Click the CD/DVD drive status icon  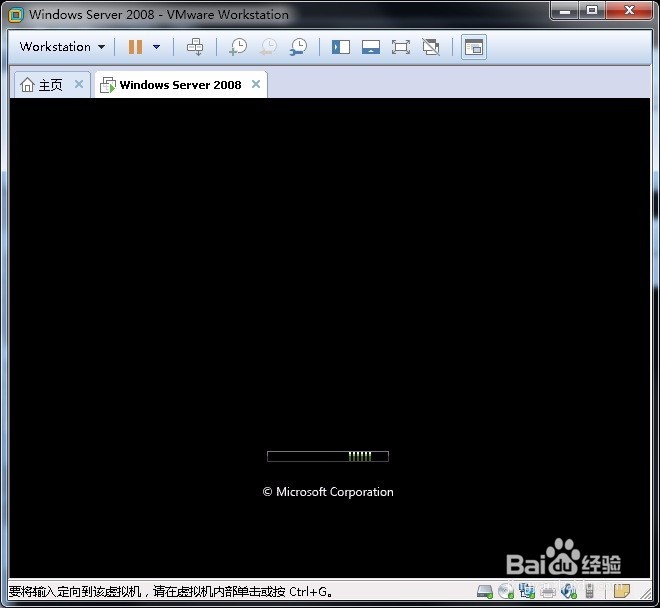(x=506, y=592)
